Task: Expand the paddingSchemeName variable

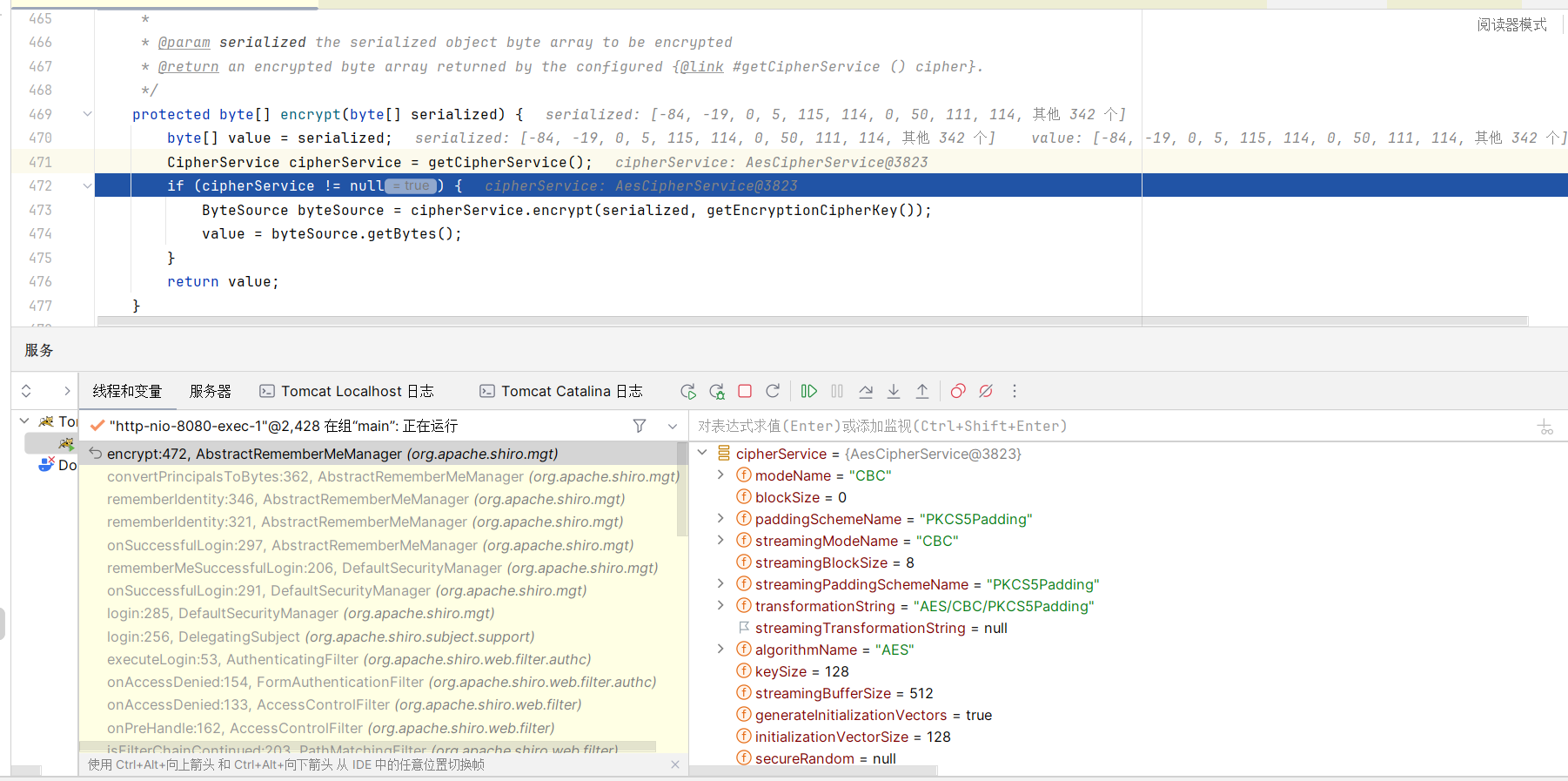Action: [x=720, y=518]
